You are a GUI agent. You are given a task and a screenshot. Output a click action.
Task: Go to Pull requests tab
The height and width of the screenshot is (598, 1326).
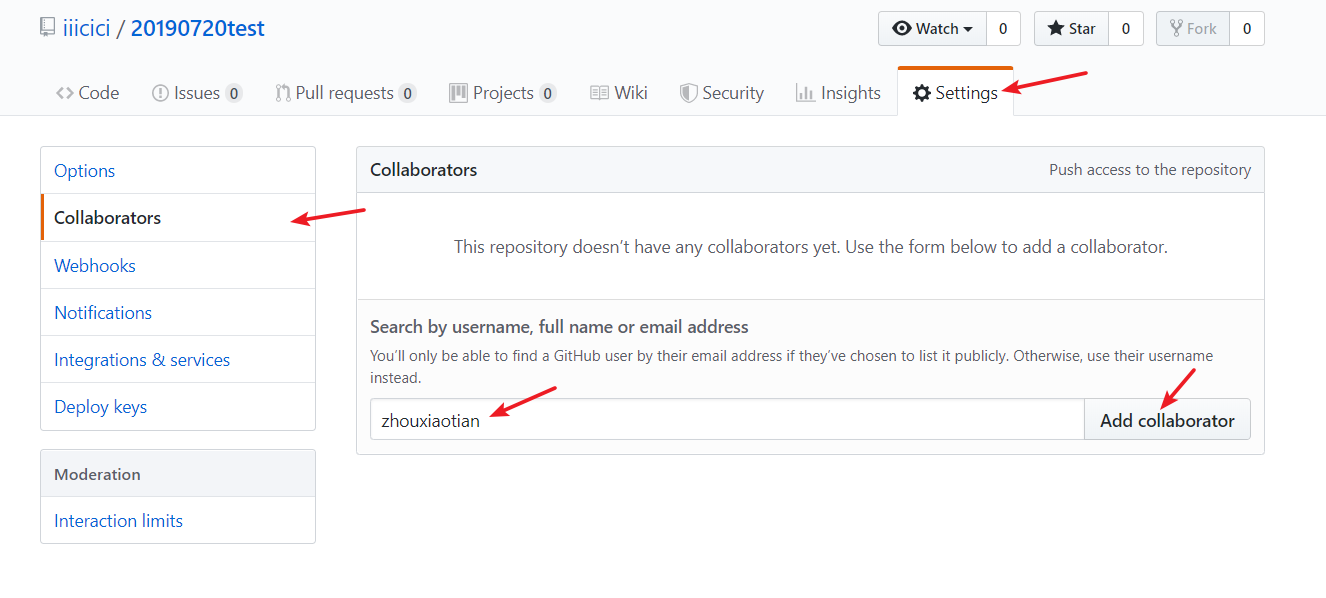(344, 93)
